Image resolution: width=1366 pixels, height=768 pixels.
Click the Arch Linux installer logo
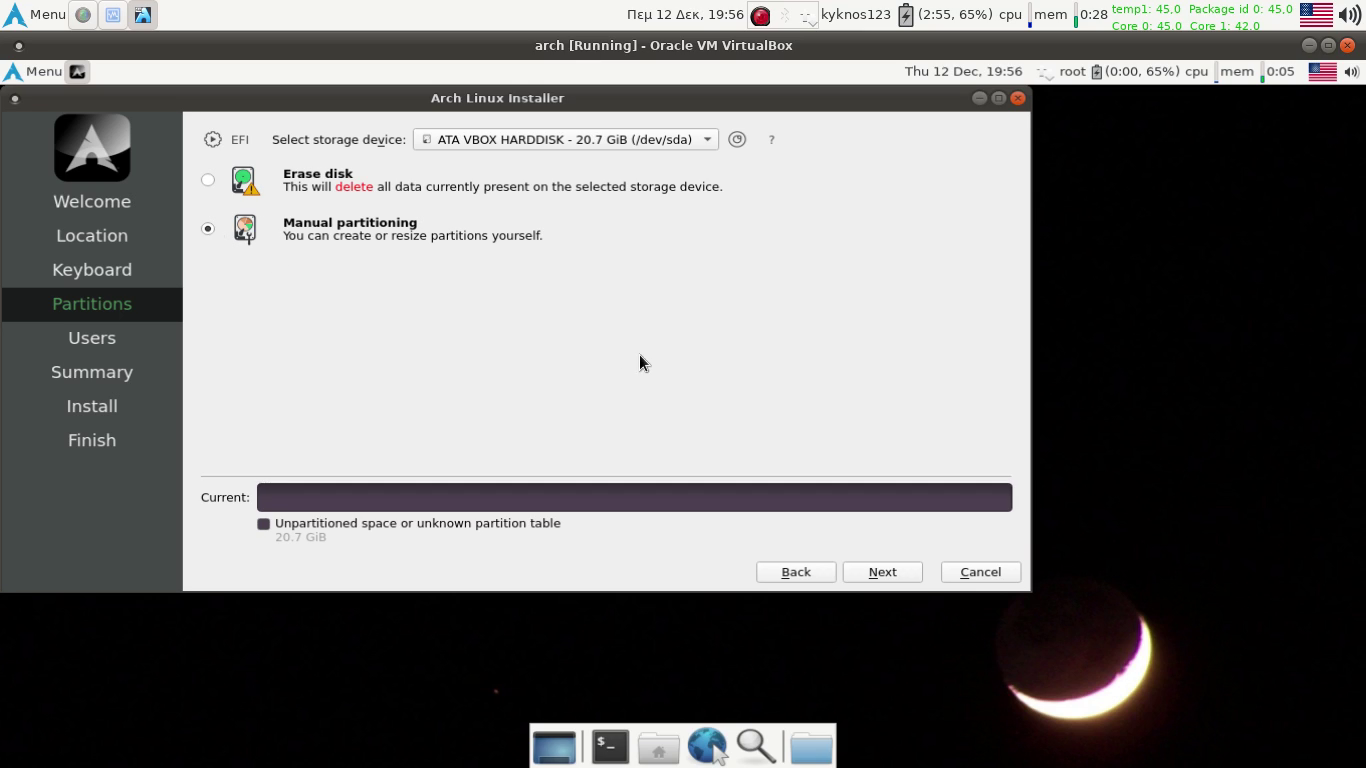(92, 148)
